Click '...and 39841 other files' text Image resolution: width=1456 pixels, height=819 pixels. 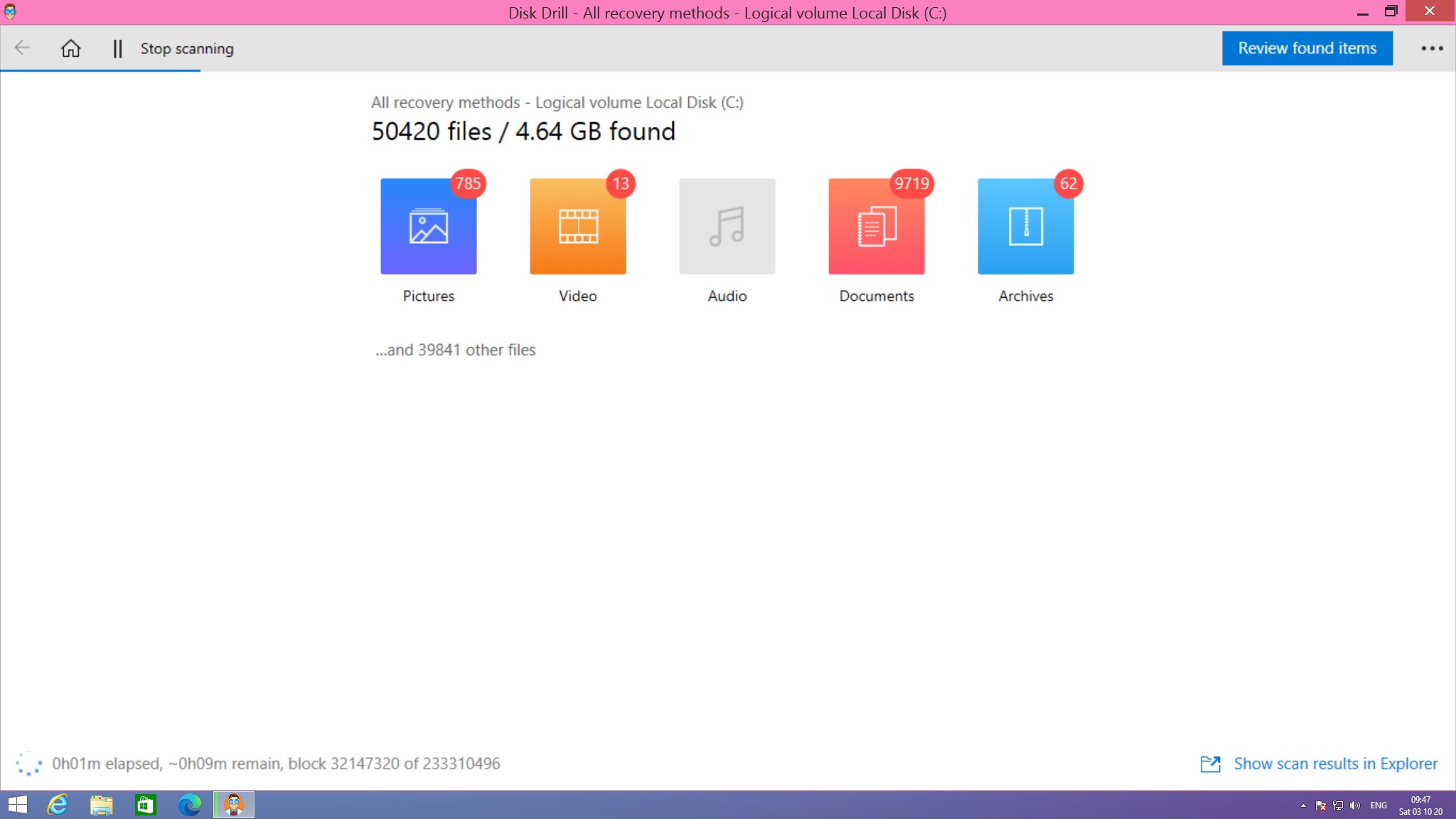pyautogui.click(x=456, y=350)
